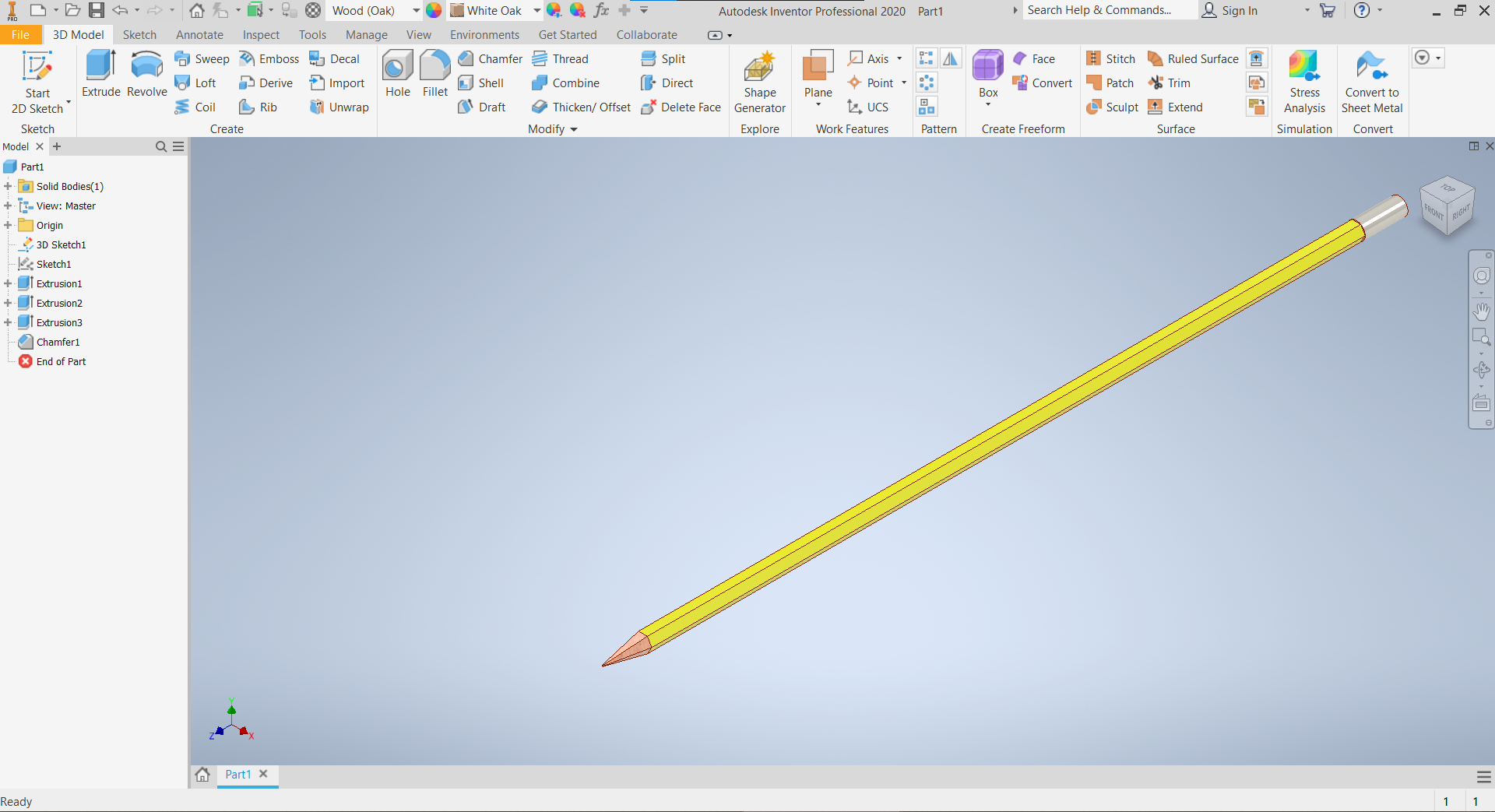Select the Thicken/ Offset tool
Image resolution: width=1495 pixels, height=812 pixels.
[582, 107]
